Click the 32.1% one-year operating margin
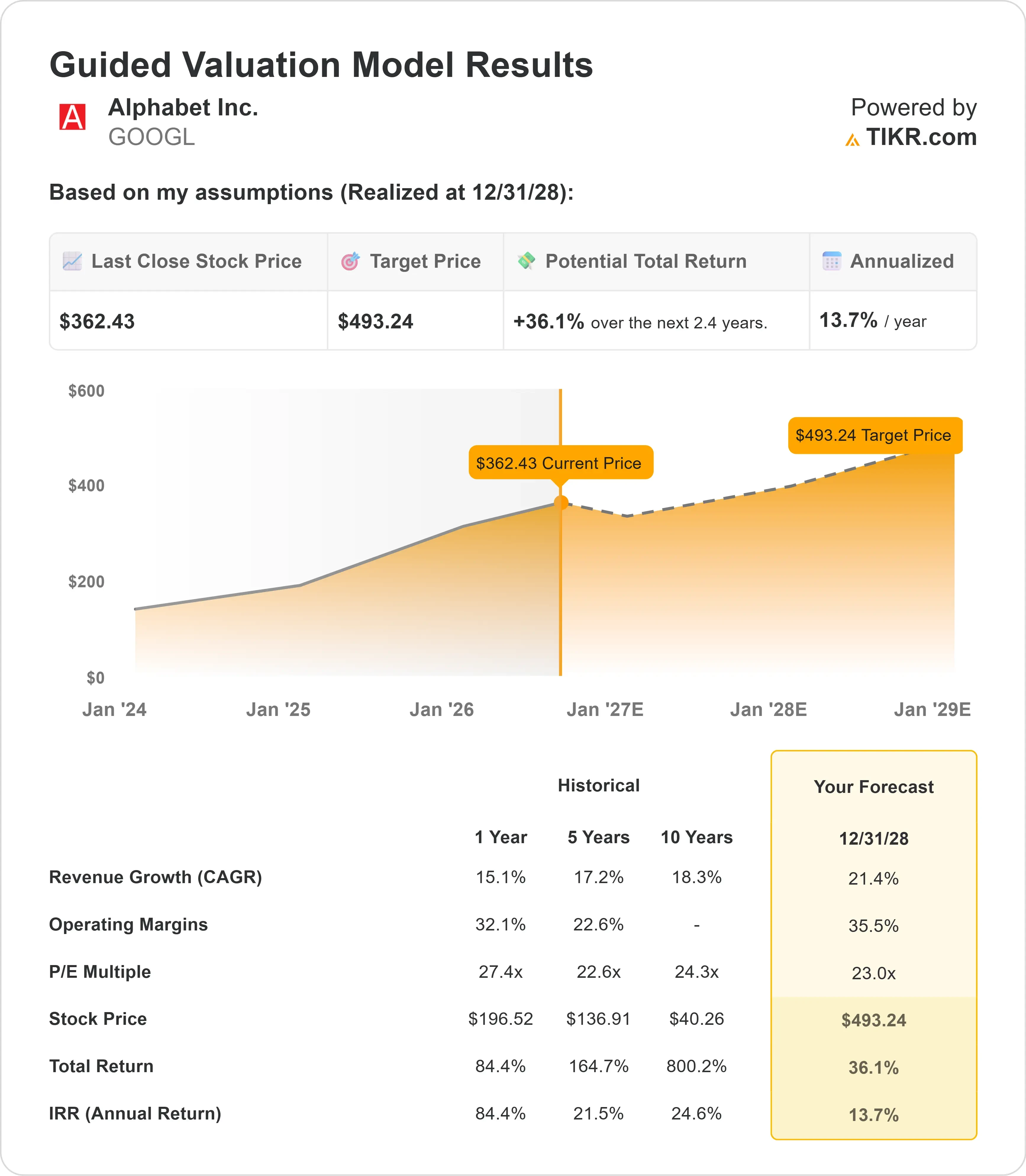 (501, 925)
